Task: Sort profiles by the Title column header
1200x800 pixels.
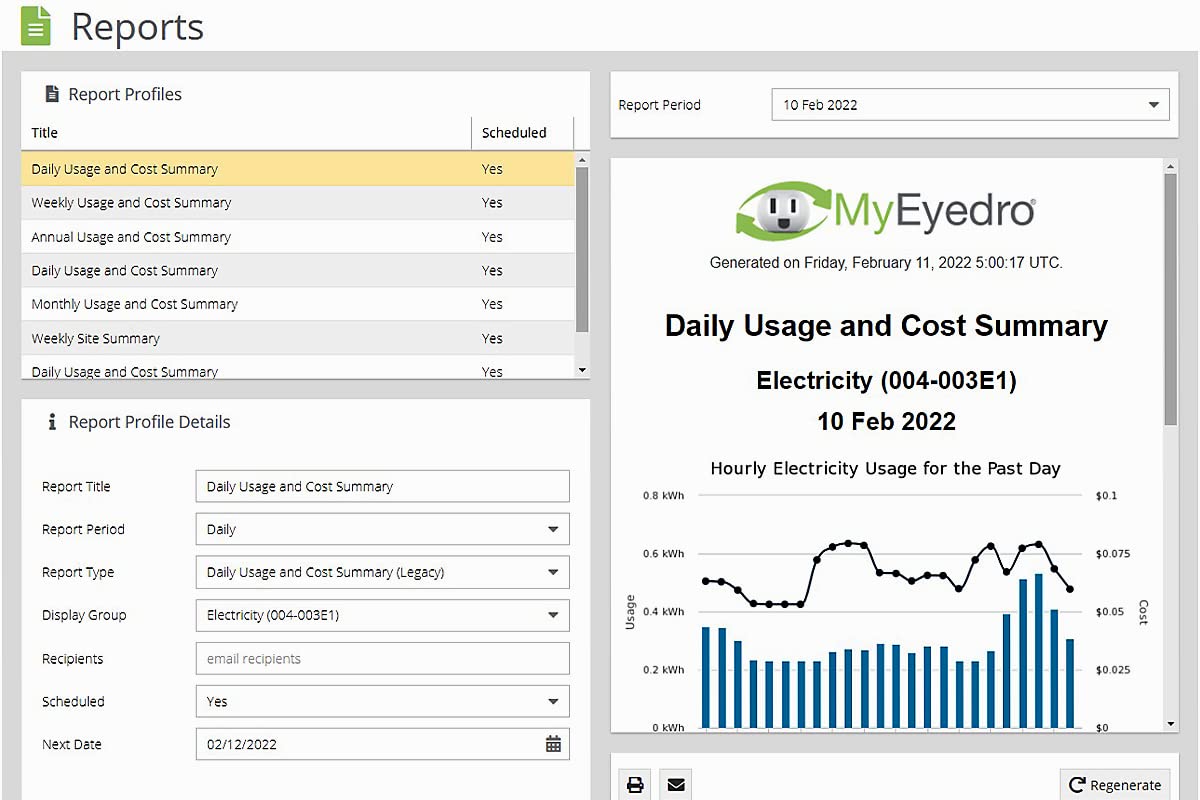Action: click(246, 132)
